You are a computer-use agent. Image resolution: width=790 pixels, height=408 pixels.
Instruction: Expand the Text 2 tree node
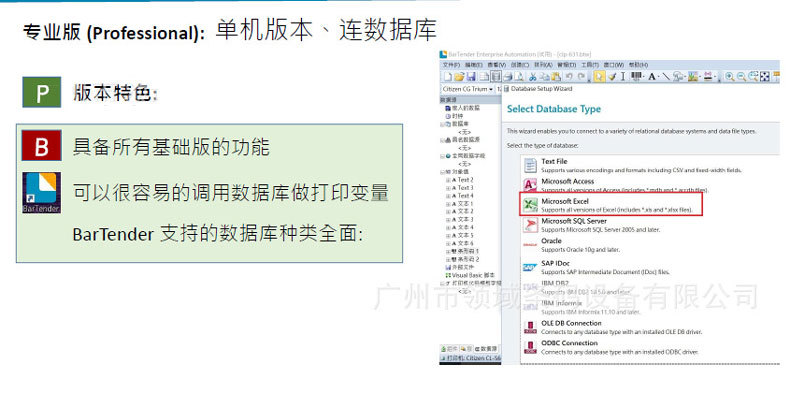(448, 180)
